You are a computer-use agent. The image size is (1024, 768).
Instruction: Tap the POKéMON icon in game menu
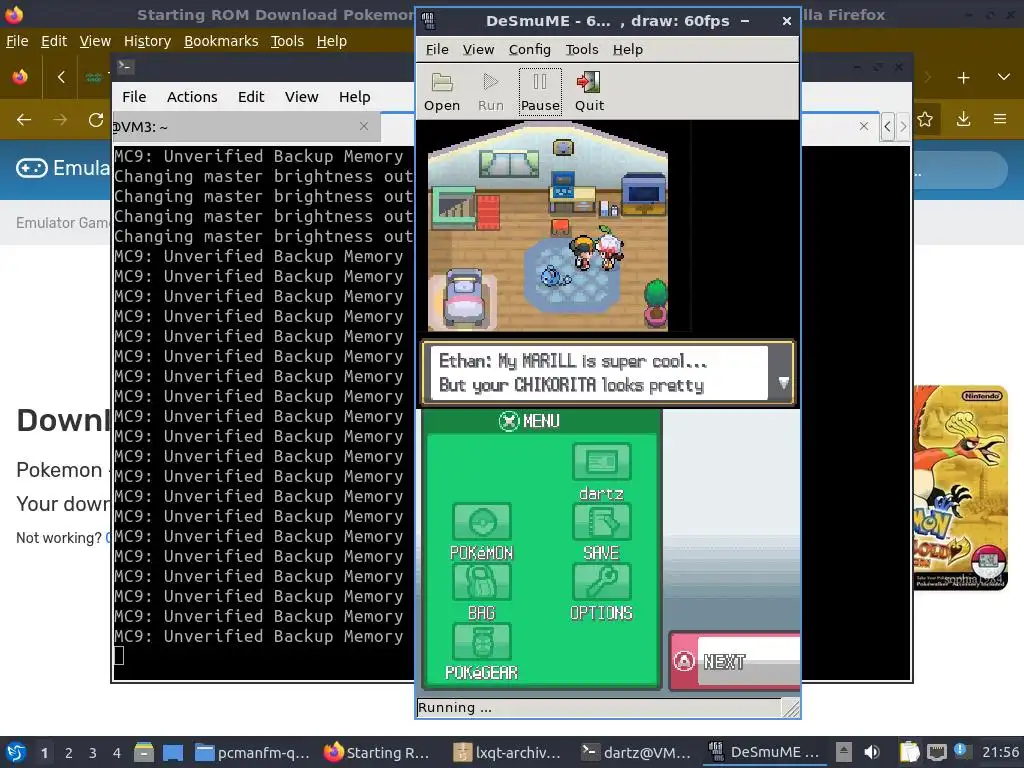[481, 522]
